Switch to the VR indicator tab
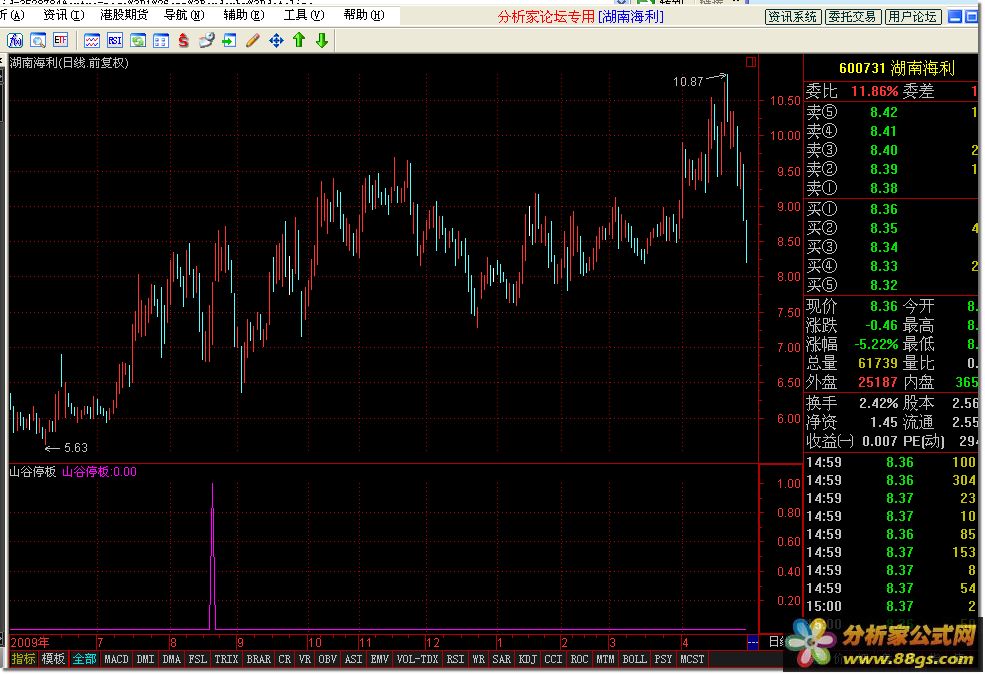 [x=305, y=659]
